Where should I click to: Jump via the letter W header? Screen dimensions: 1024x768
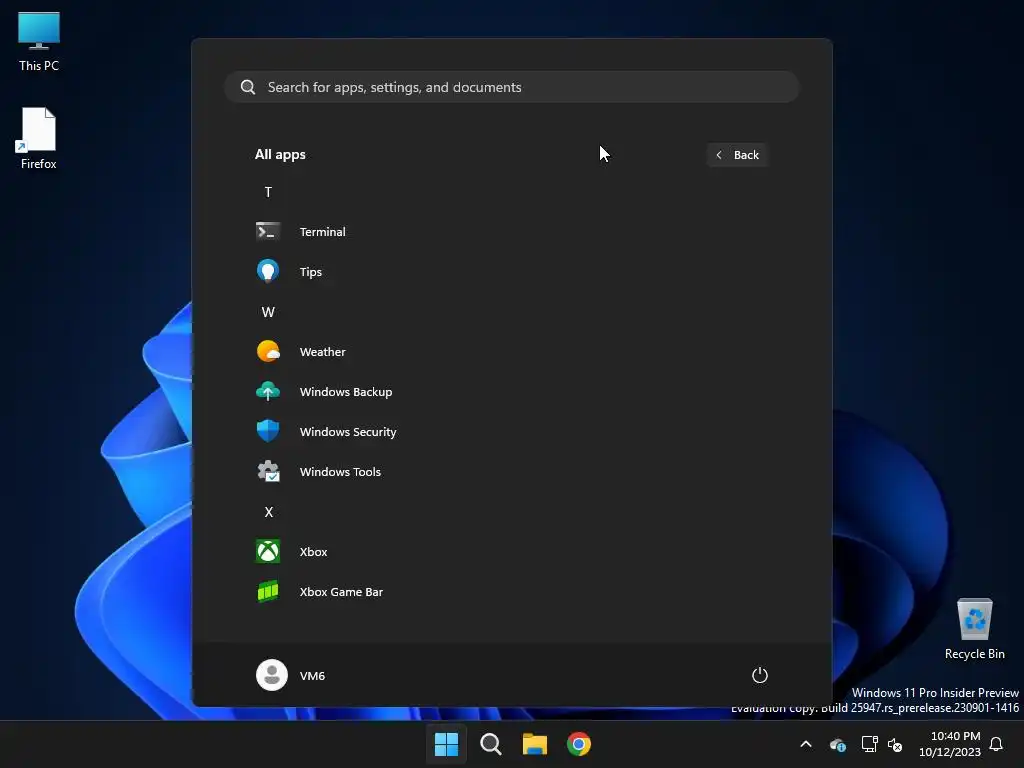[268, 312]
